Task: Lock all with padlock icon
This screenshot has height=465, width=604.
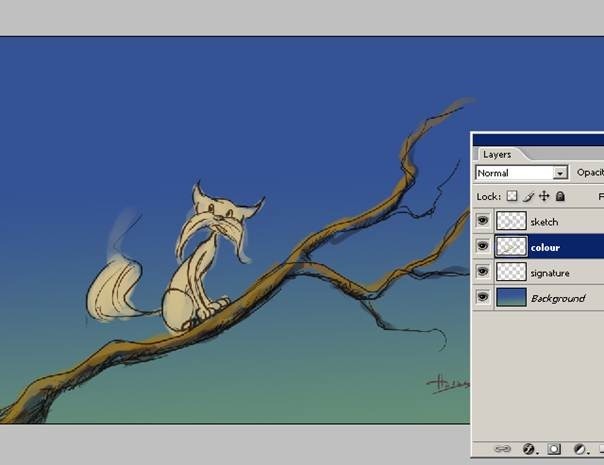Action: (560, 197)
